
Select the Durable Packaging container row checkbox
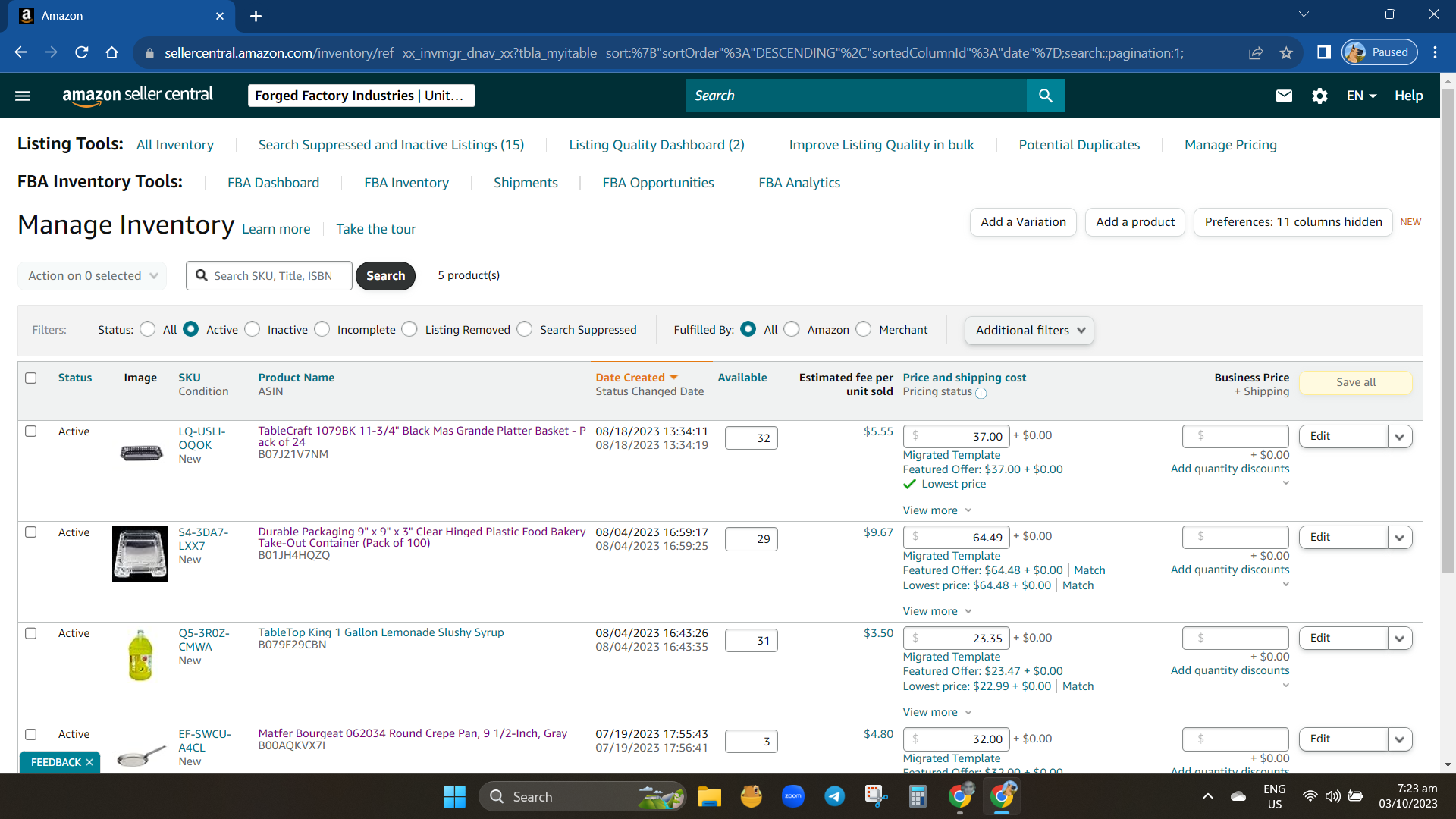pyautogui.click(x=31, y=532)
